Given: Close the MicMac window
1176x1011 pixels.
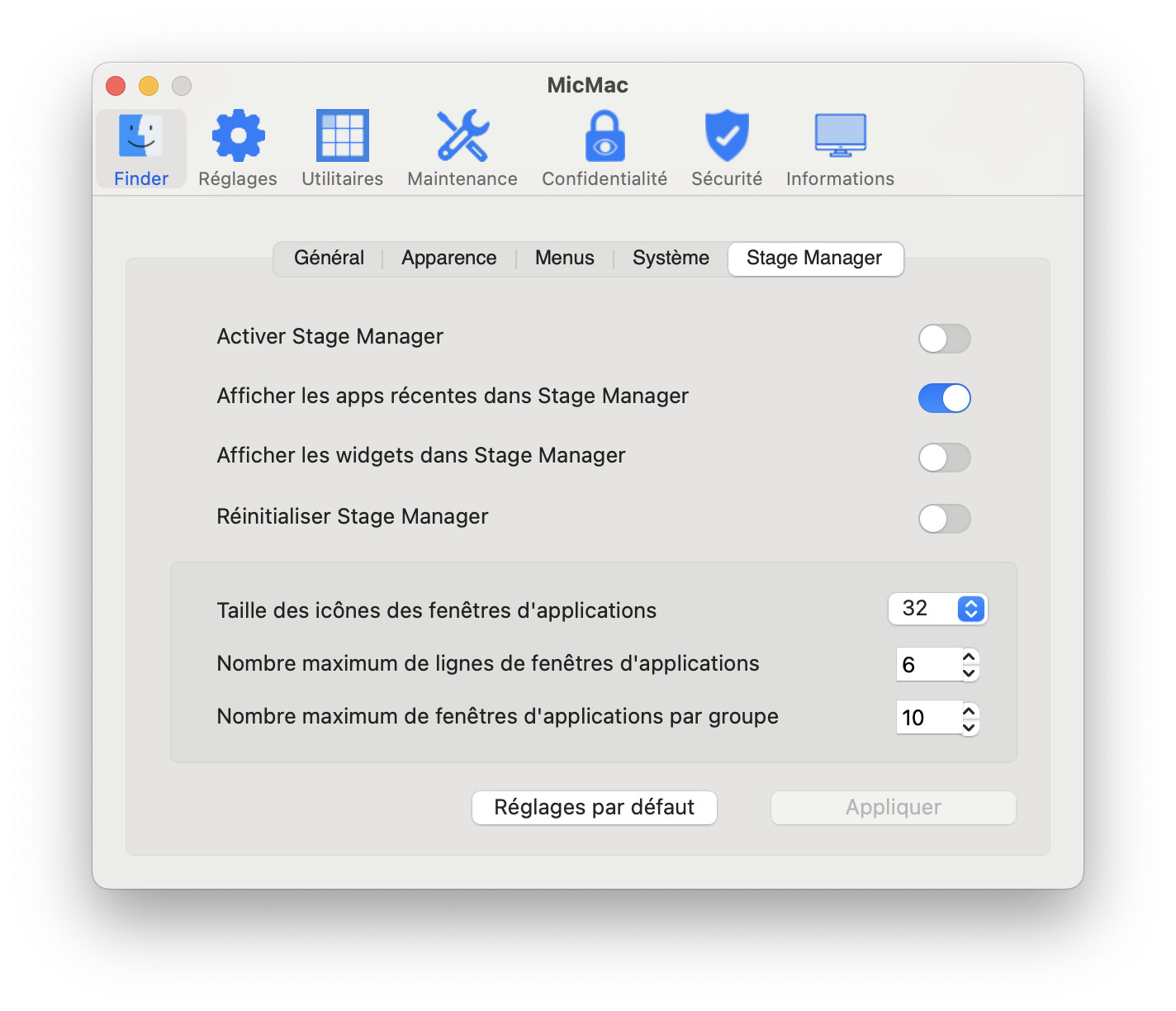Looking at the screenshot, I should (116, 86).
